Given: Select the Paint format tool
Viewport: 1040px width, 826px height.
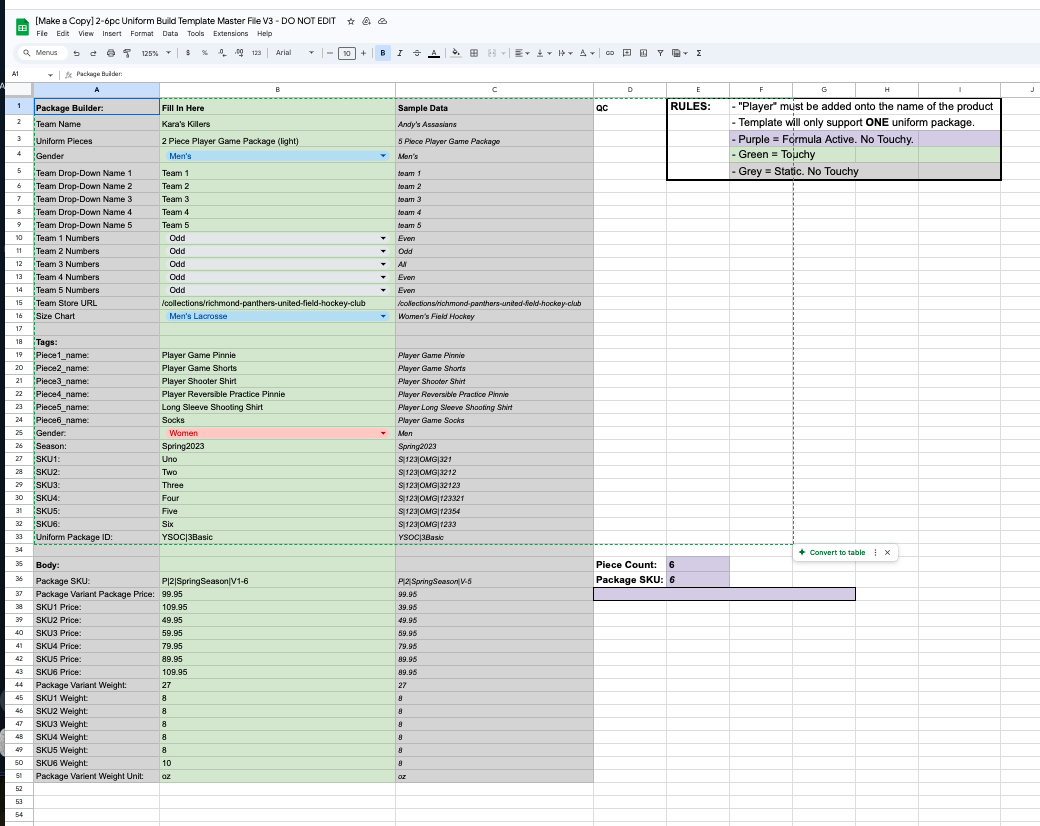Looking at the screenshot, I should coord(128,53).
